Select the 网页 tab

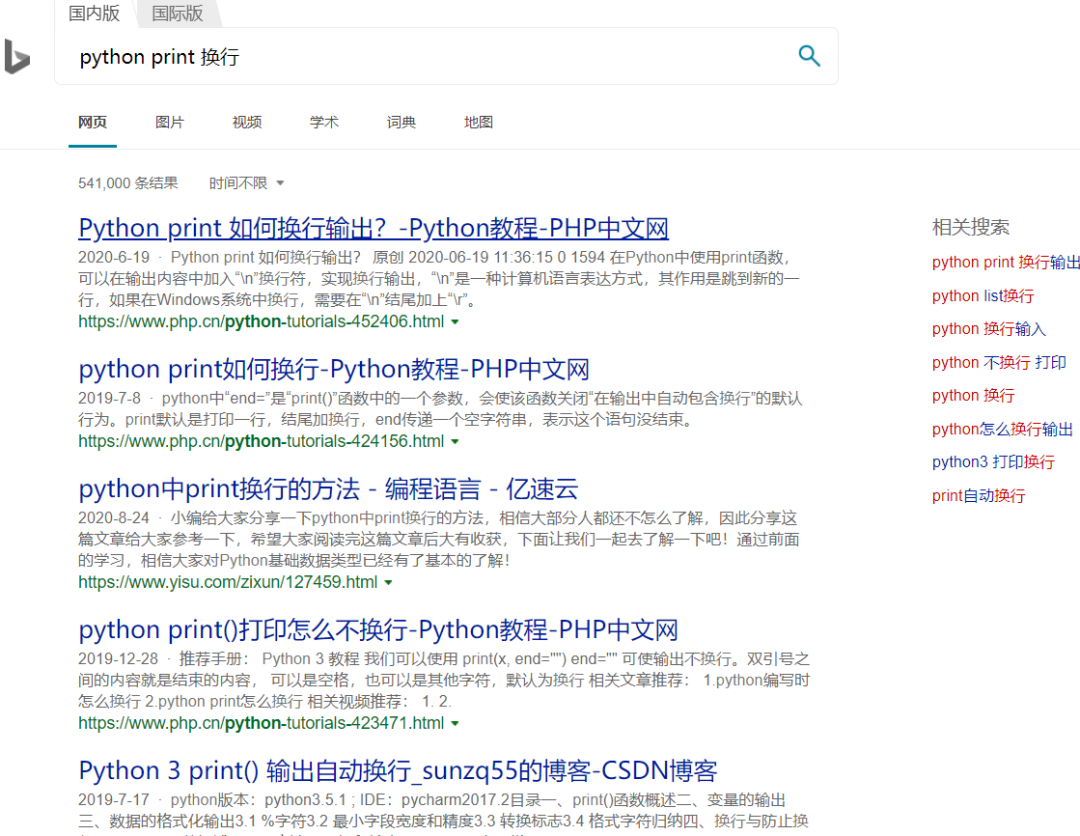tap(92, 123)
